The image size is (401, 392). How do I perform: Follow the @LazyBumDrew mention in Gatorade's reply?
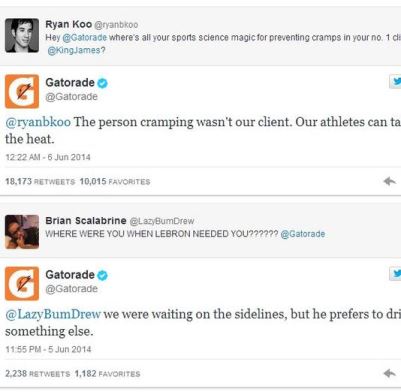pos(53,314)
